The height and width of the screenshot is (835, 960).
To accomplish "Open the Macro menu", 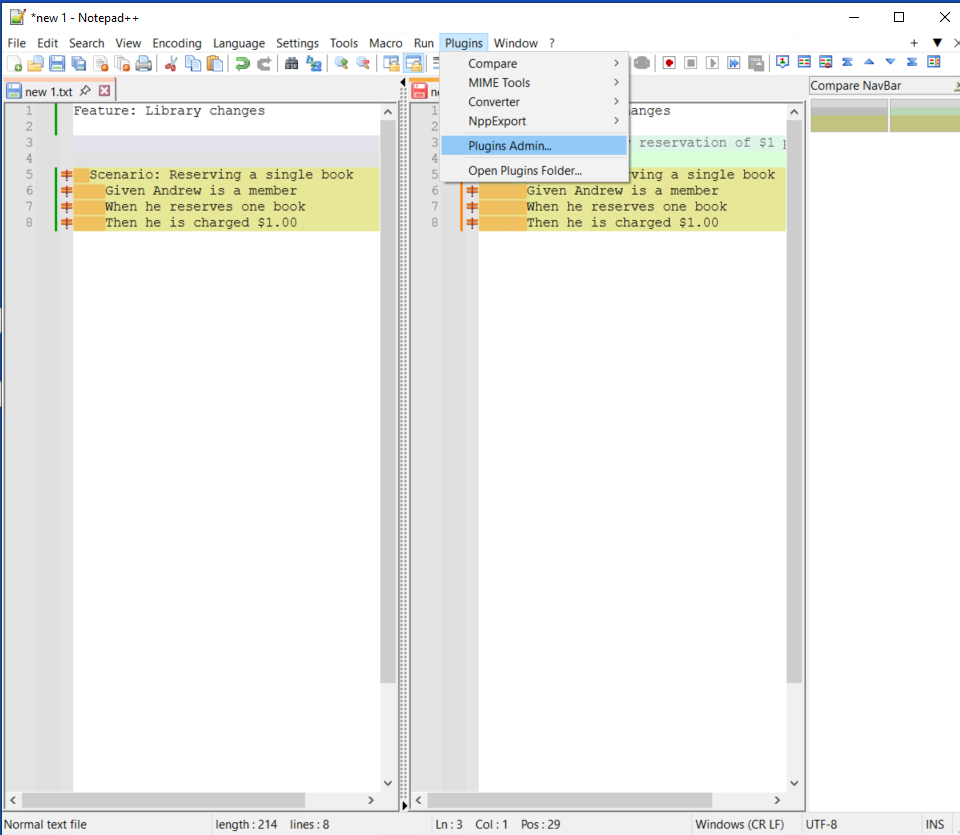I will click(x=386, y=43).
